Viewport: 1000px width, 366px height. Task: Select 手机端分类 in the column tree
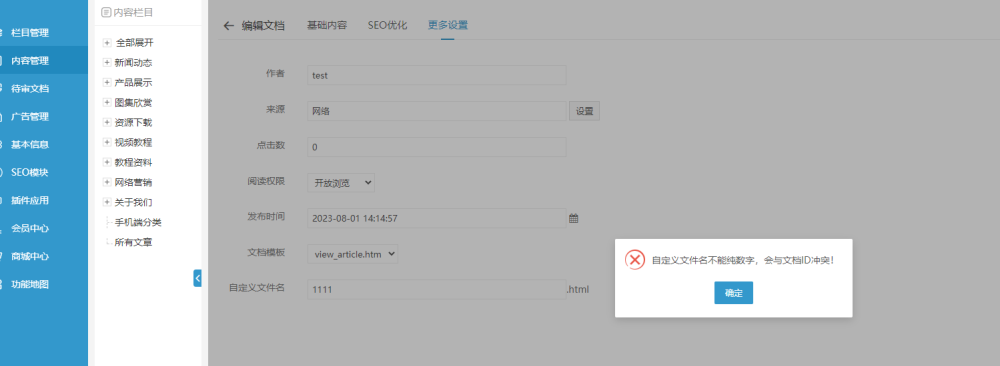pyautogui.click(x=138, y=223)
